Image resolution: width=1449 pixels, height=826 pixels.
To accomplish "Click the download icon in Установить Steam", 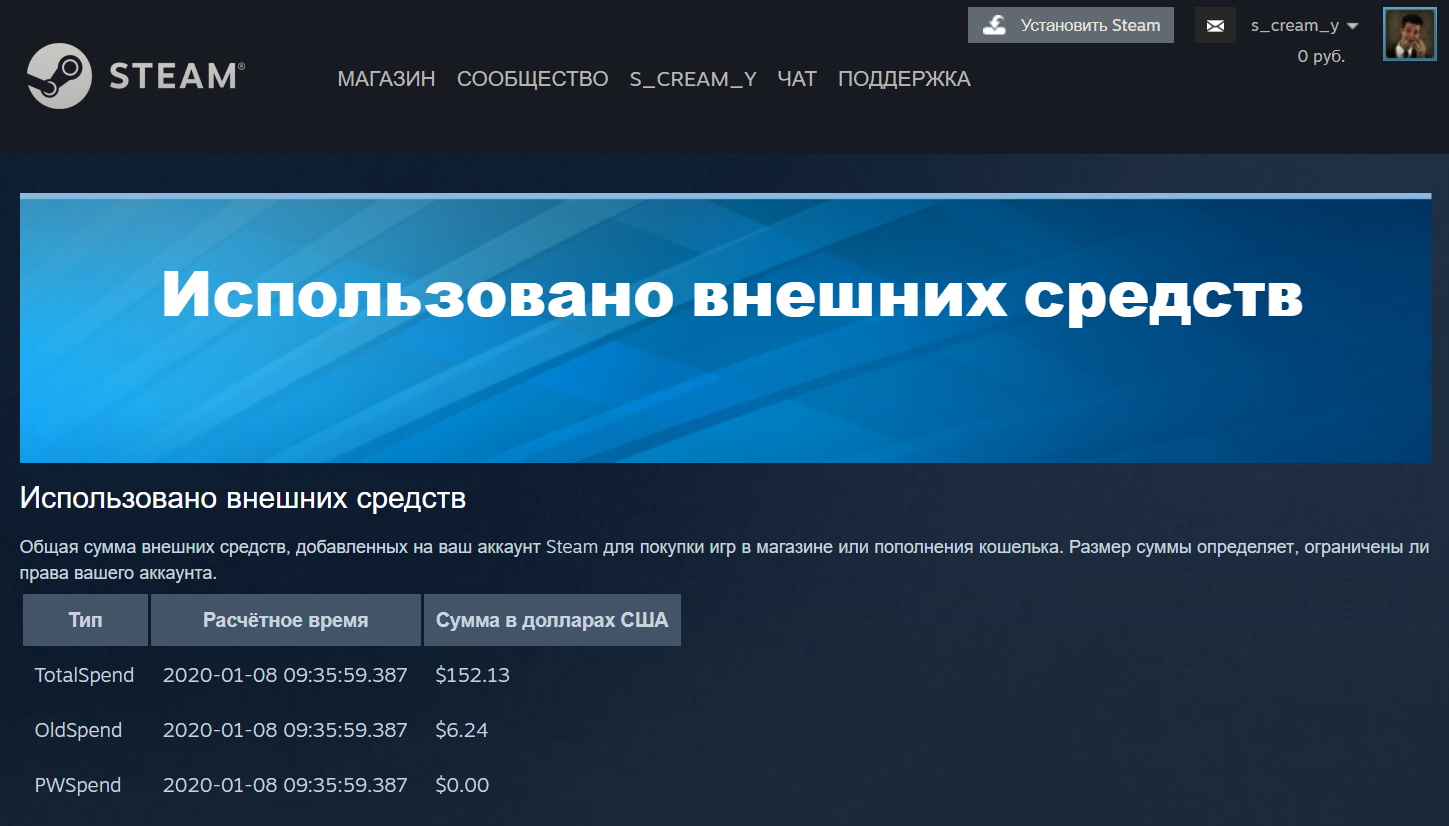I will pyautogui.click(x=994, y=26).
